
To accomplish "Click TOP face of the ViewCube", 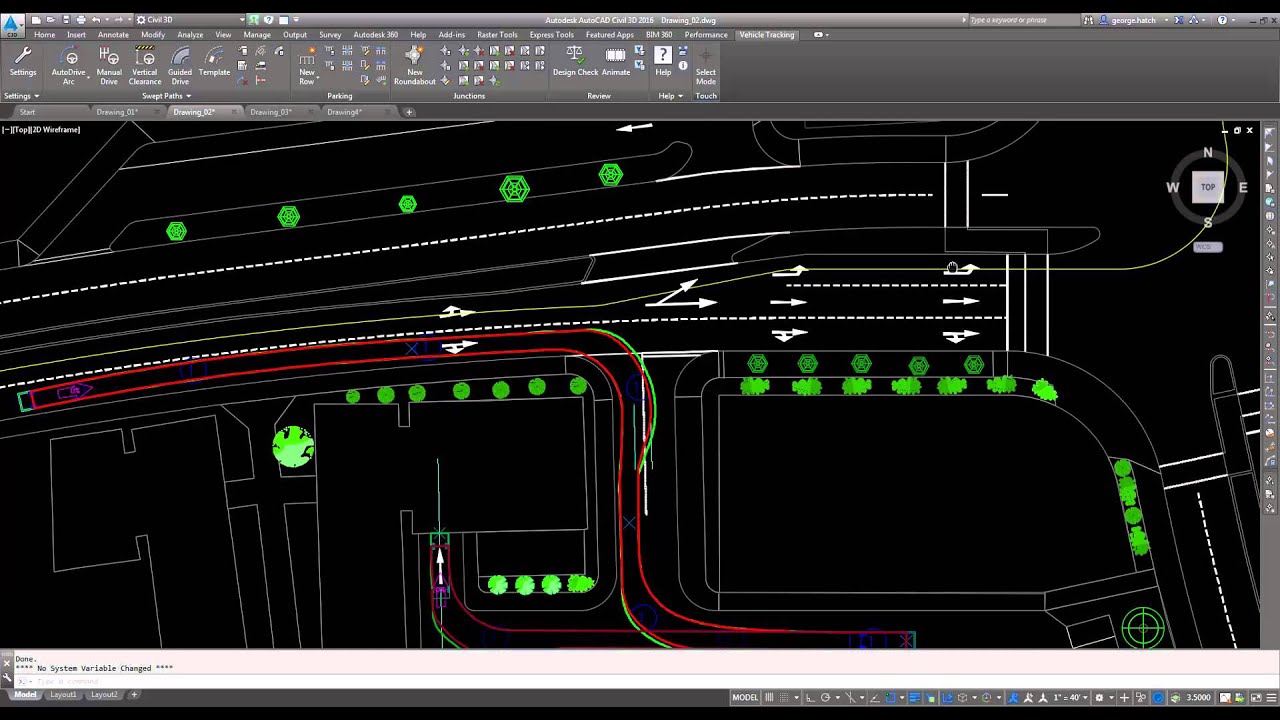I will coord(1208,187).
